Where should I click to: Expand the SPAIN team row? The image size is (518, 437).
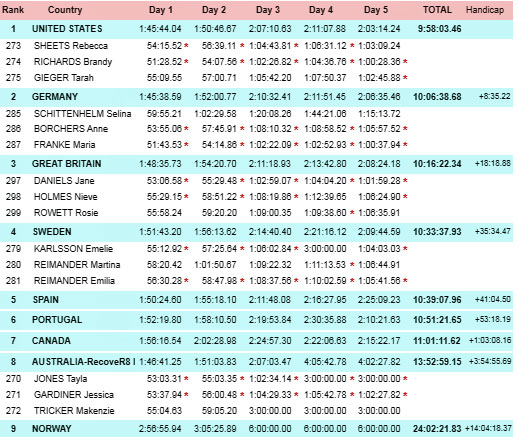pos(256,300)
